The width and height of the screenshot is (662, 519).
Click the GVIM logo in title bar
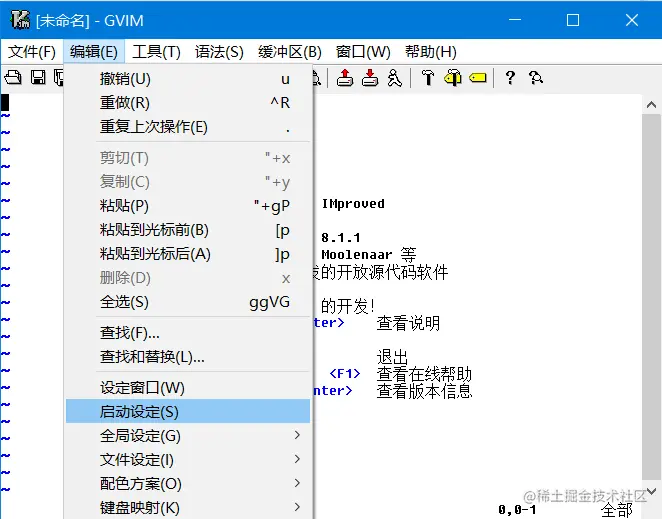20,20
